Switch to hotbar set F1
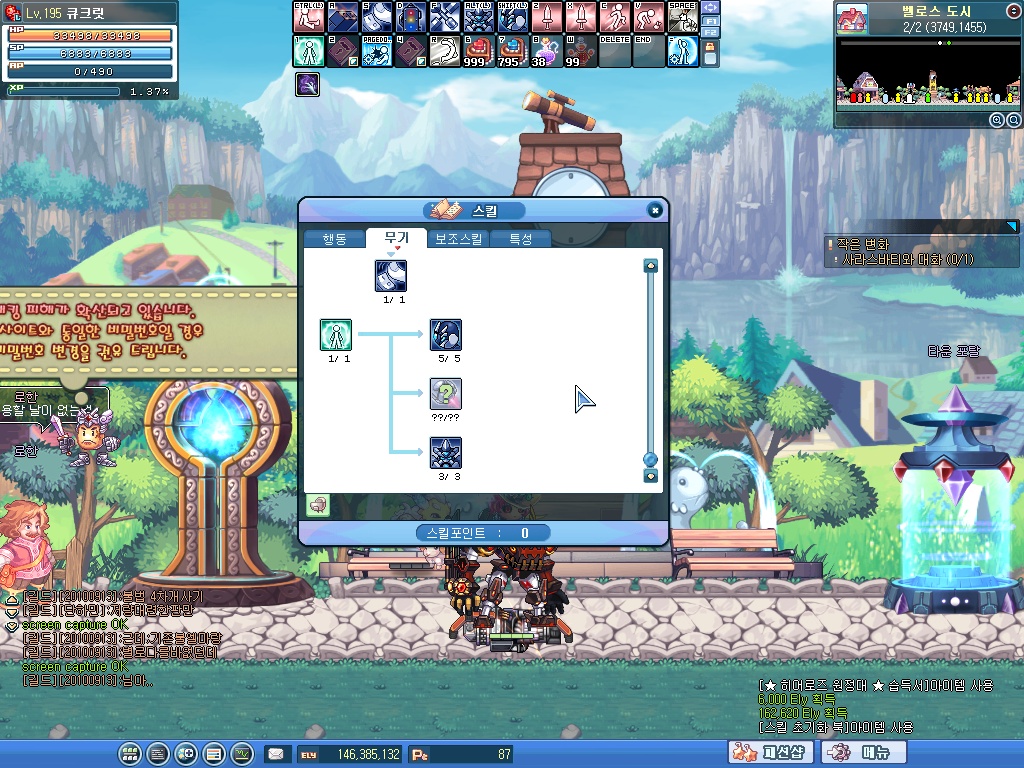Viewport: 1024px width, 768px height. tap(711, 21)
